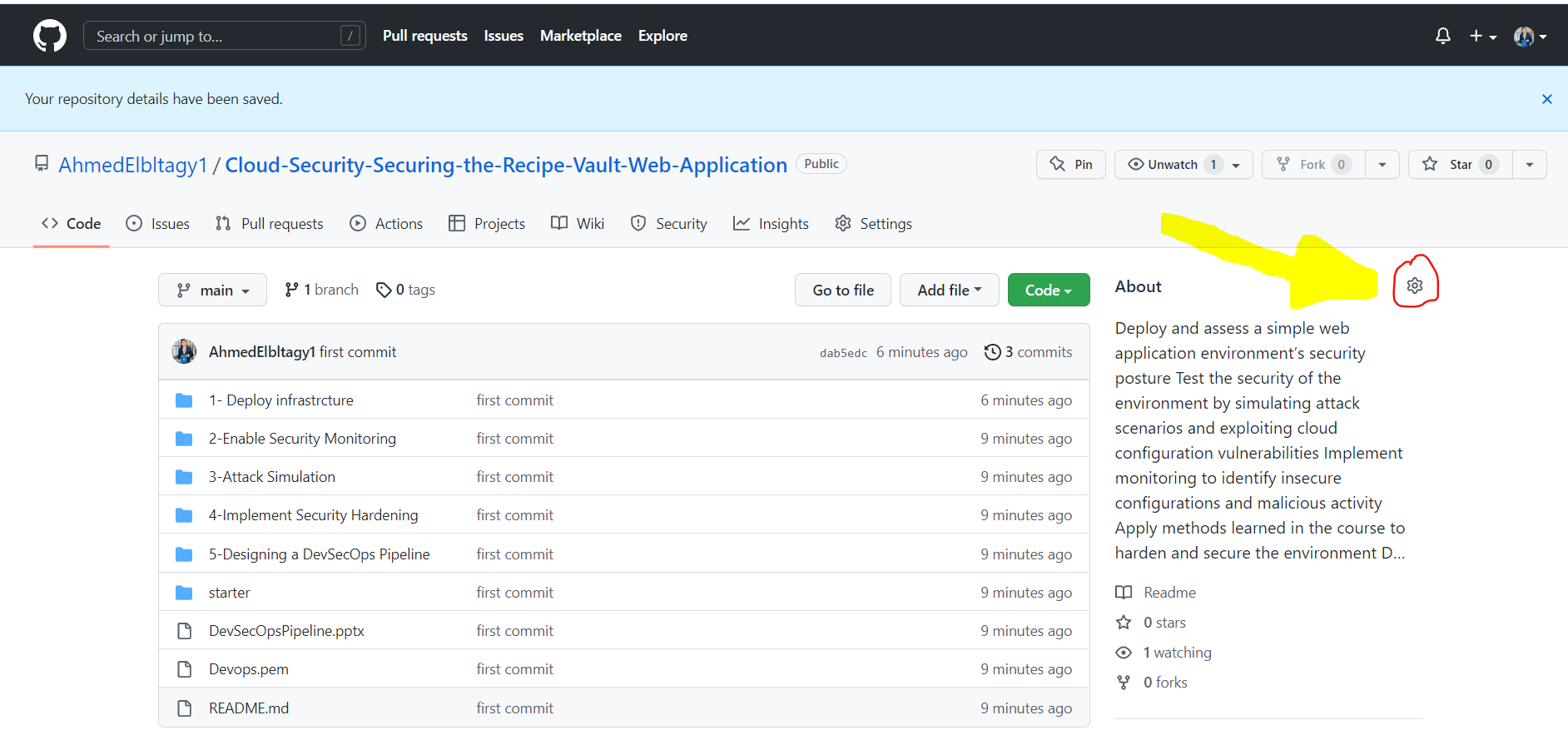Click the commits history clock icon
The width and height of the screenshot is (1568, 740).
pyautogui.click(x=992, y=352)
